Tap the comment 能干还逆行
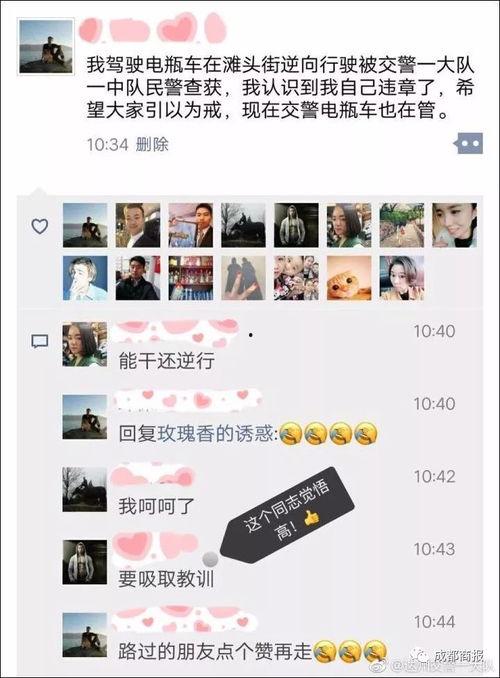Screen dimensions: 500x678 [167, 361]
